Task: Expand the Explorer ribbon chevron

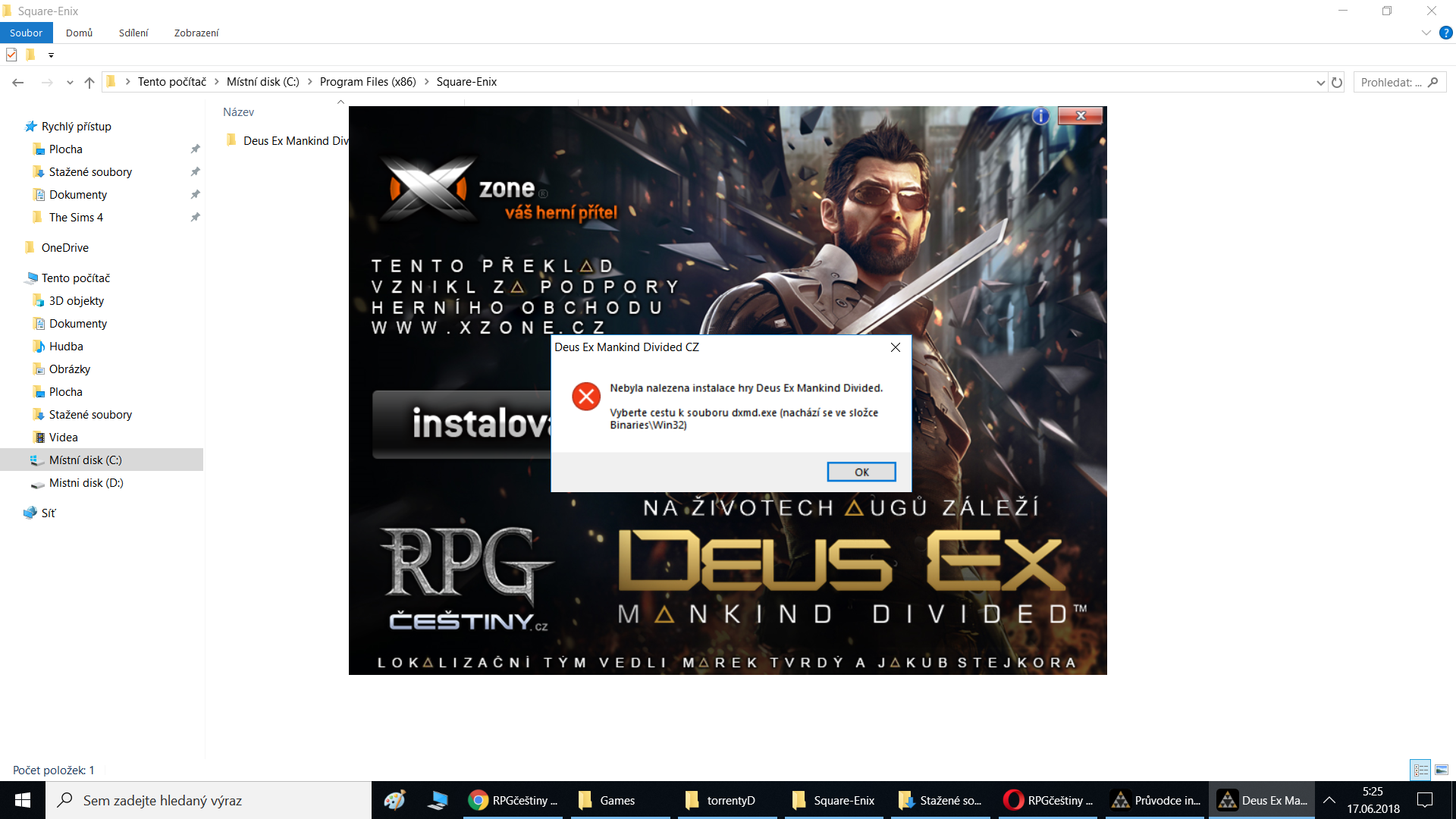Action: click(x=1426, y=33)
